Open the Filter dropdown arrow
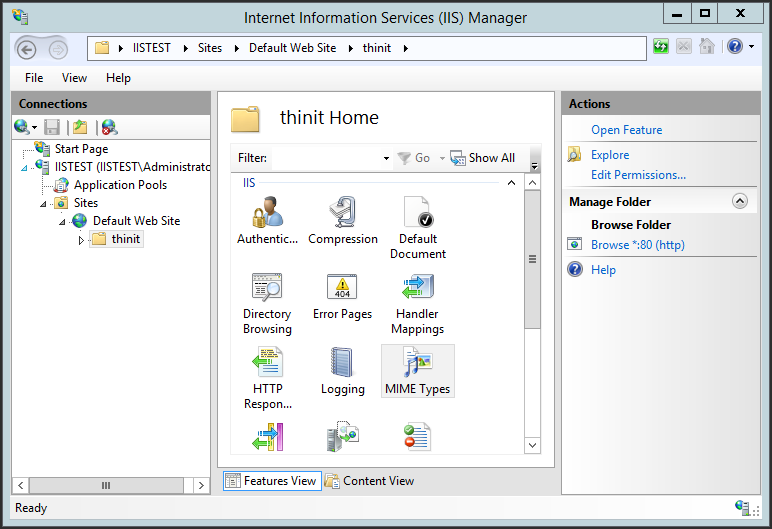 pos(386,158)
